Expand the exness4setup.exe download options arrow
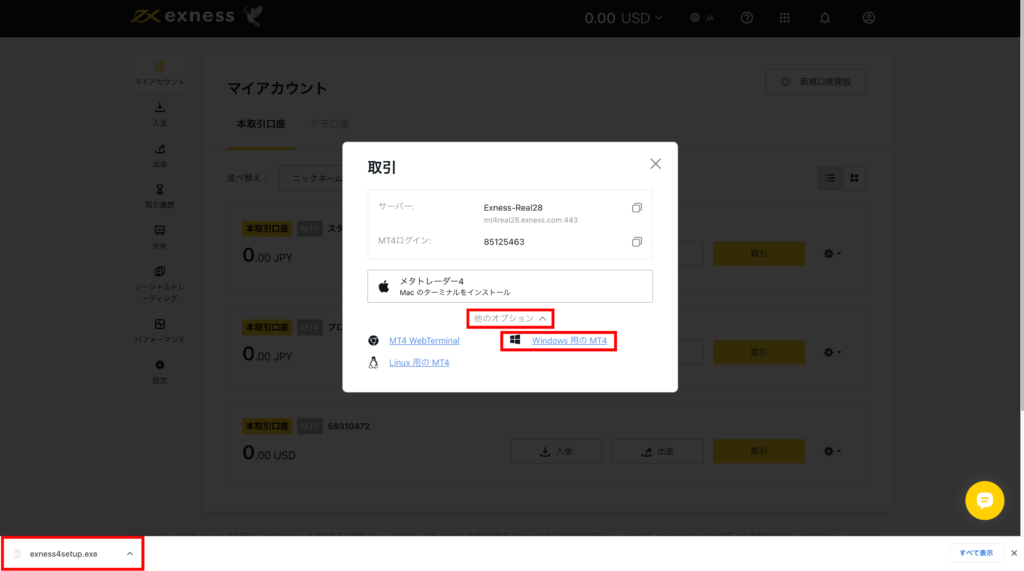Image resolution: width=1024 pixels, height=571 pixels. (130, 554)
